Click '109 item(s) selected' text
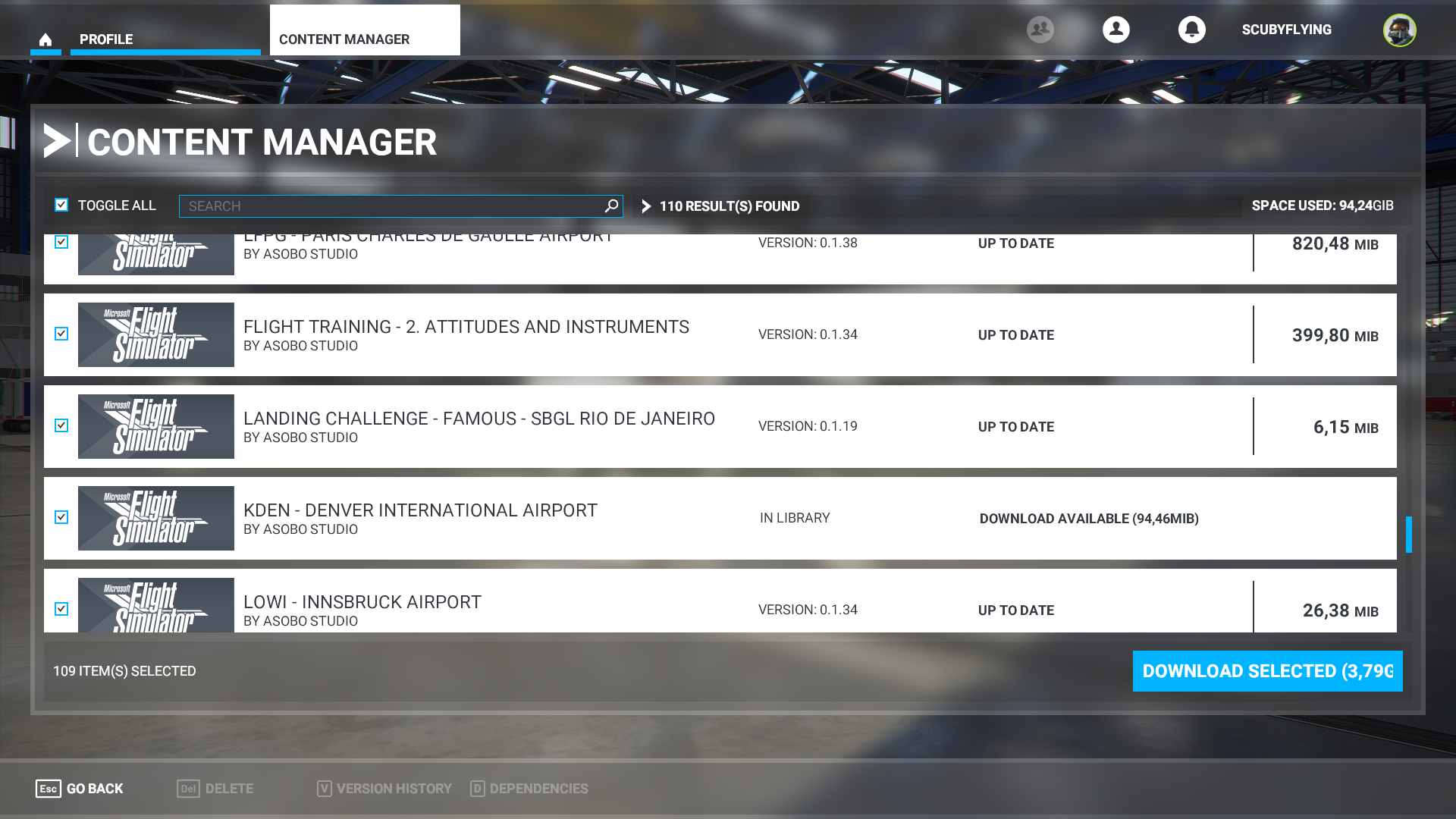The height and width of the screenshot is (819, 1456). coord(124,671)
